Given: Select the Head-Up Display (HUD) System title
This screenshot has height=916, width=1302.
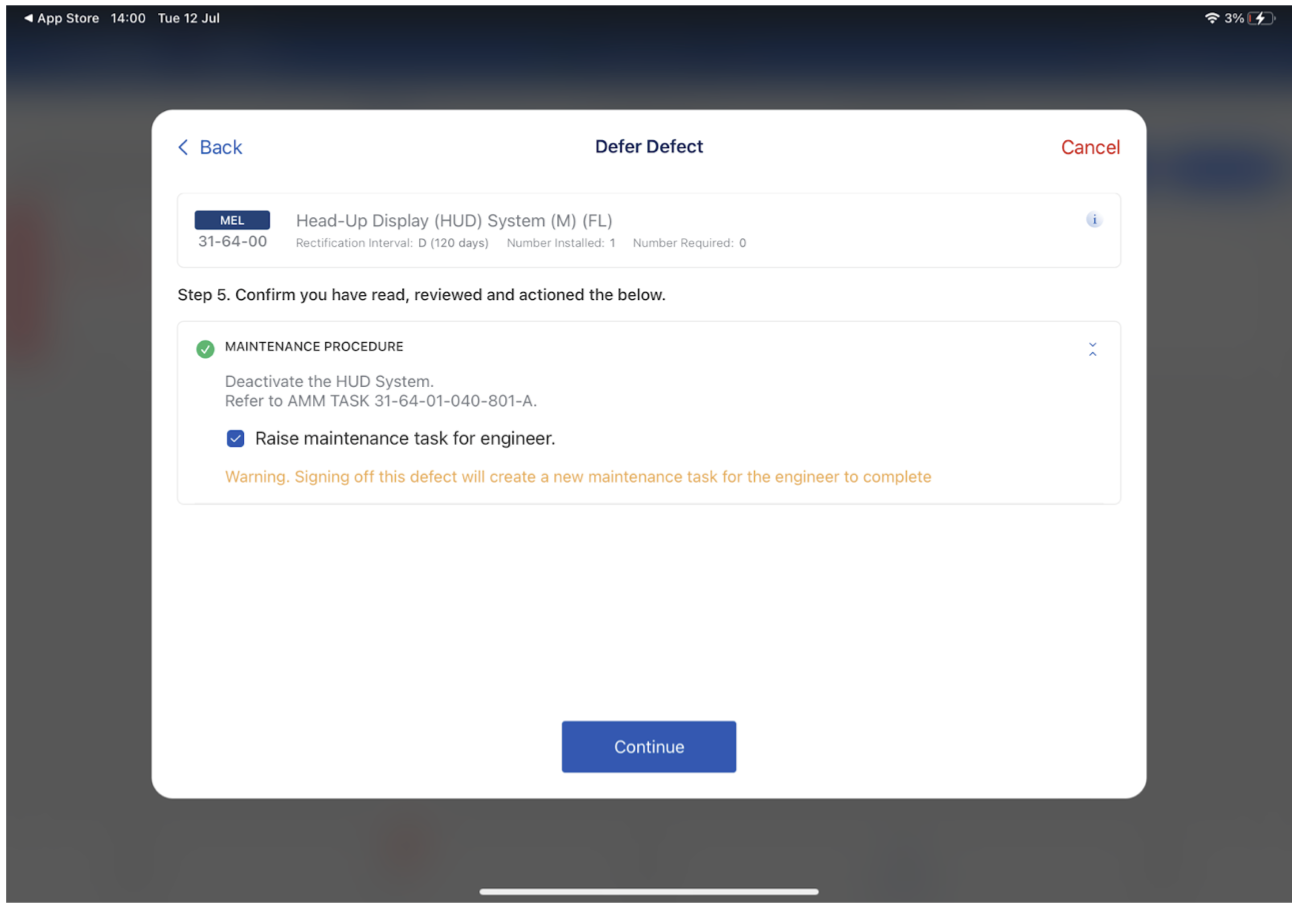Looking at the screenshot, I should 454,221.
